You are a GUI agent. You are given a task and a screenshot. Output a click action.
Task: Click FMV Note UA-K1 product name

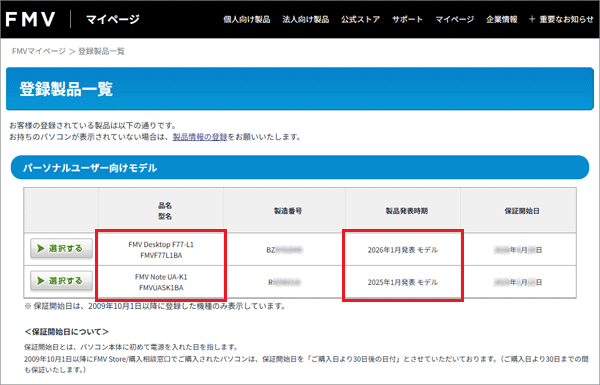click(161, 277)
